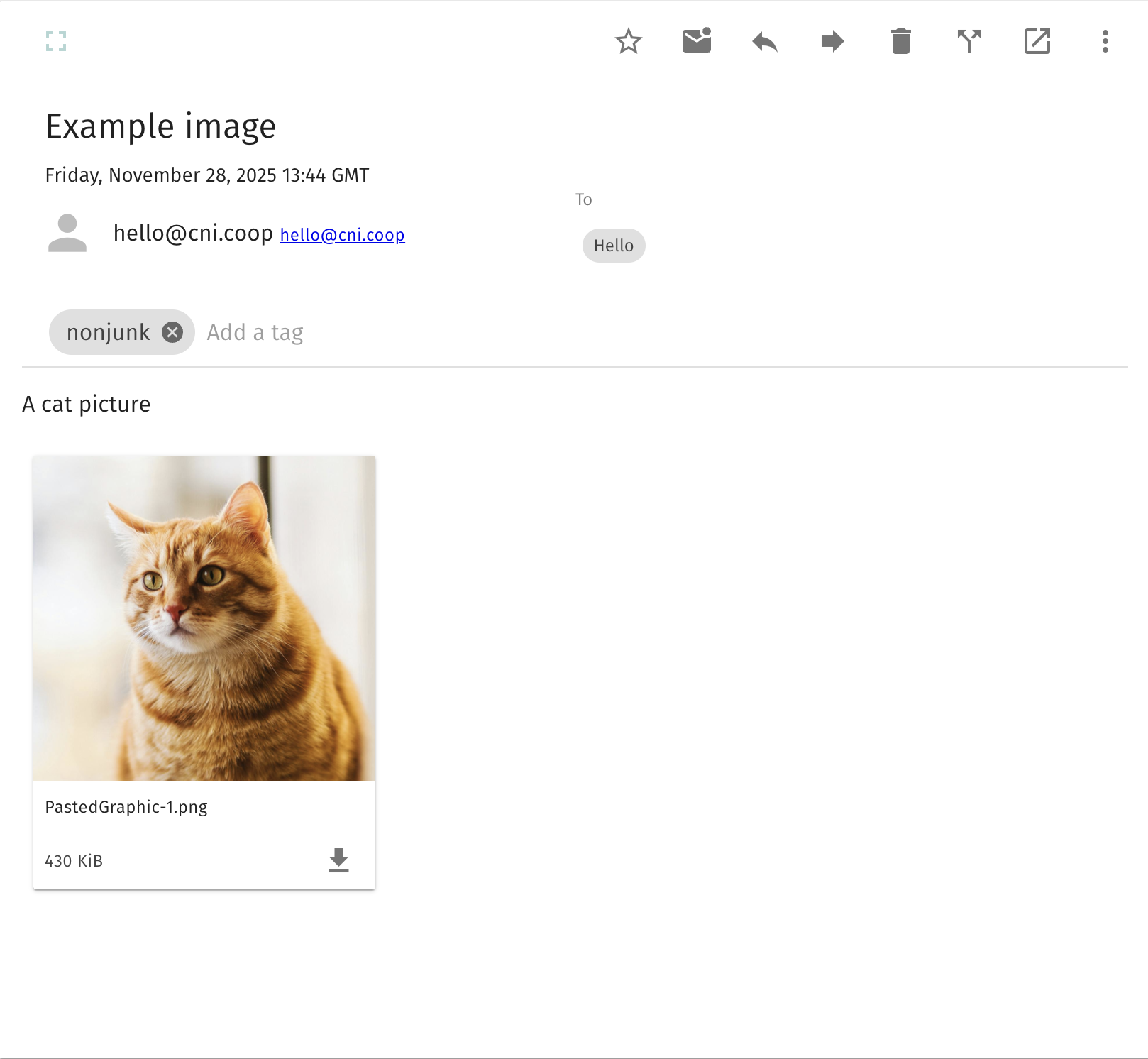The height and width of the screenshot is (1059, 1148).
Task: Switch focus to the To section
Action: 583,199
